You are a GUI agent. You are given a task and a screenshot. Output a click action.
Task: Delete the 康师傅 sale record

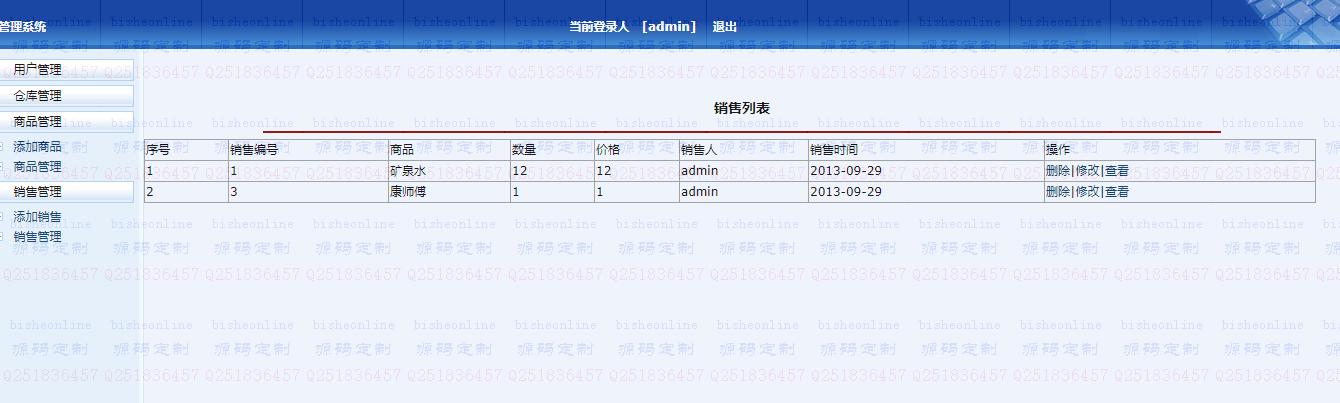coord(1058,192)
